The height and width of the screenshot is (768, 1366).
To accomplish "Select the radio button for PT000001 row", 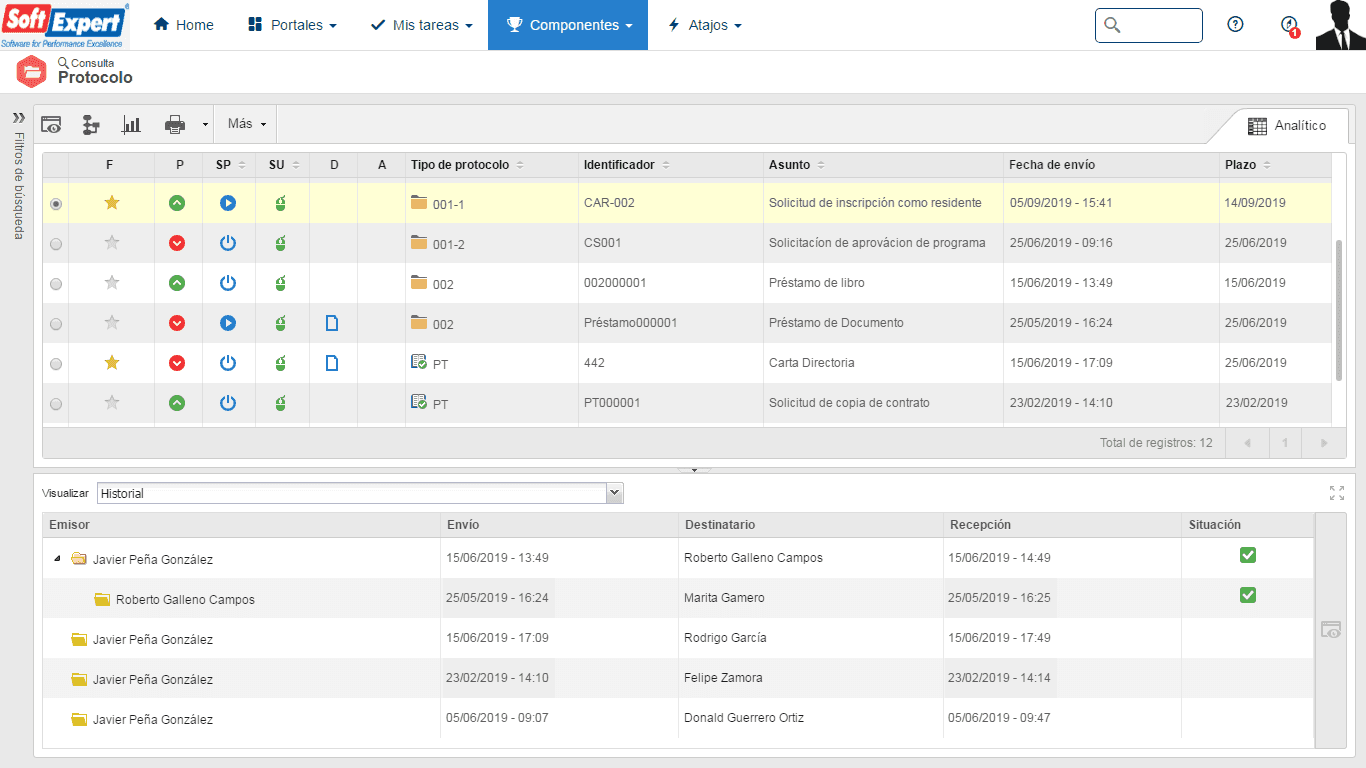I will (x=56, y=403).
